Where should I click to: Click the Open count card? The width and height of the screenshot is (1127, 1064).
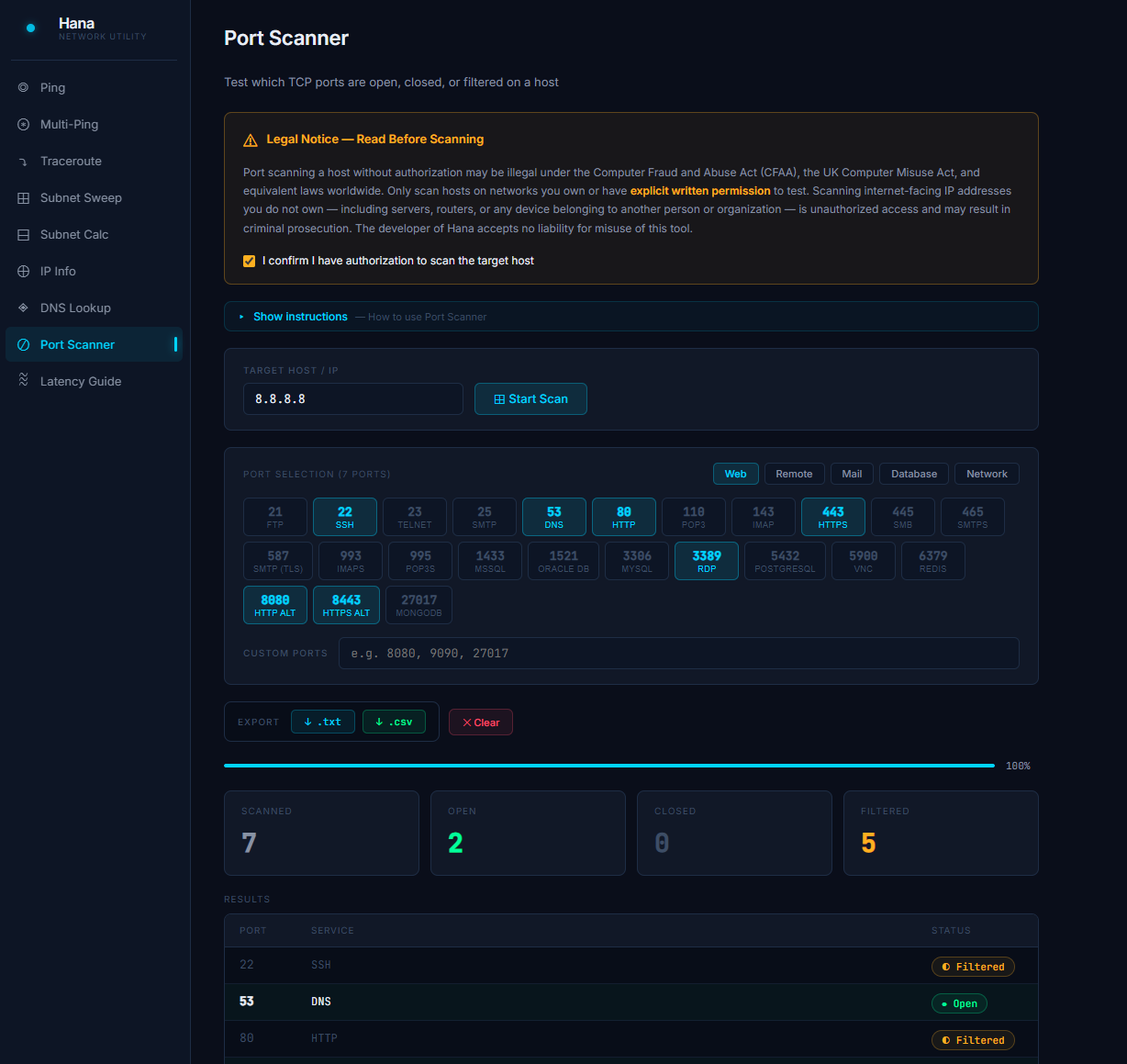[x=528, y=833]
